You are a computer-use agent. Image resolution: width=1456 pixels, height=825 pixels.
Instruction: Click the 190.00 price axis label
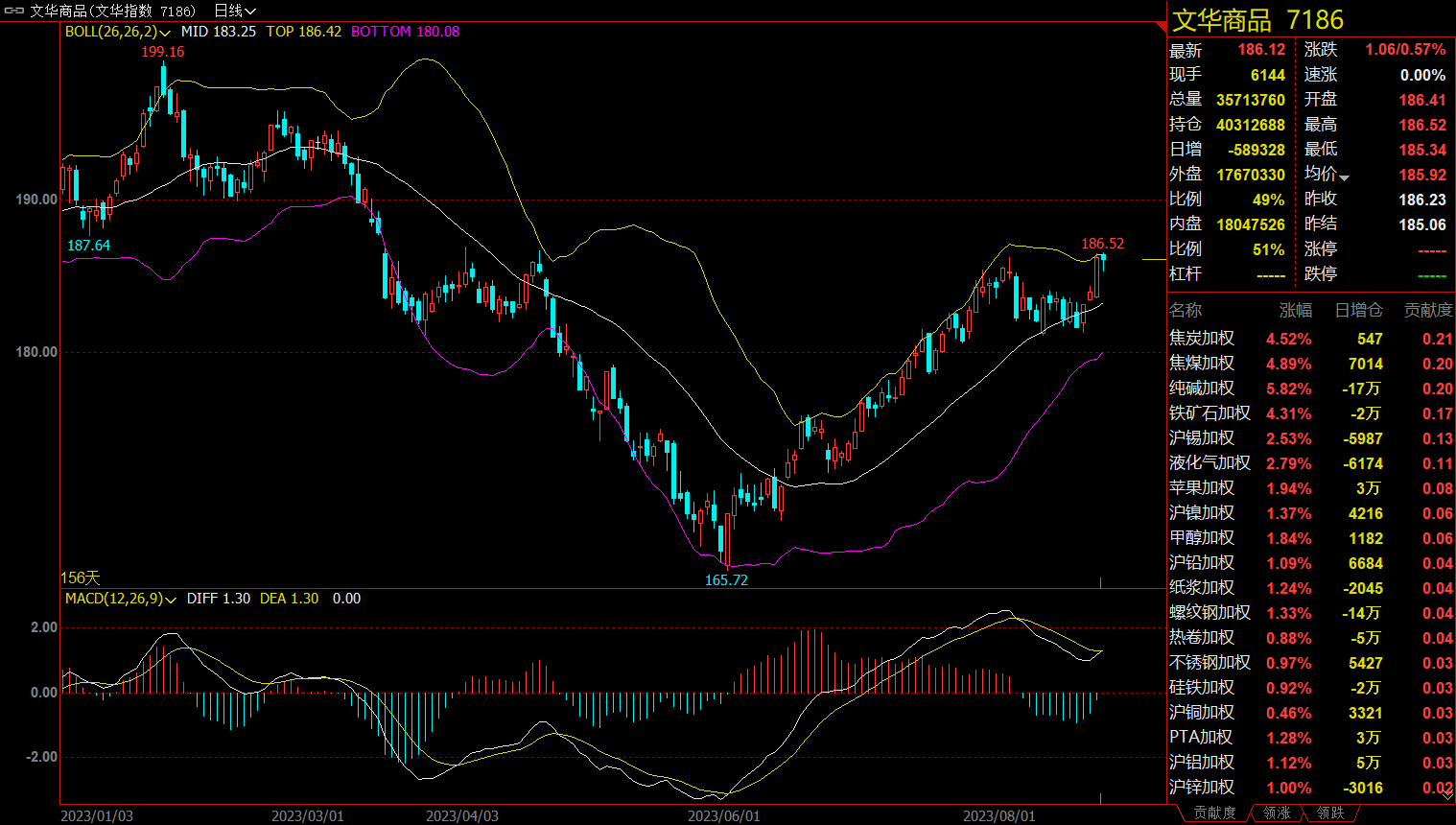click(36, 200)
